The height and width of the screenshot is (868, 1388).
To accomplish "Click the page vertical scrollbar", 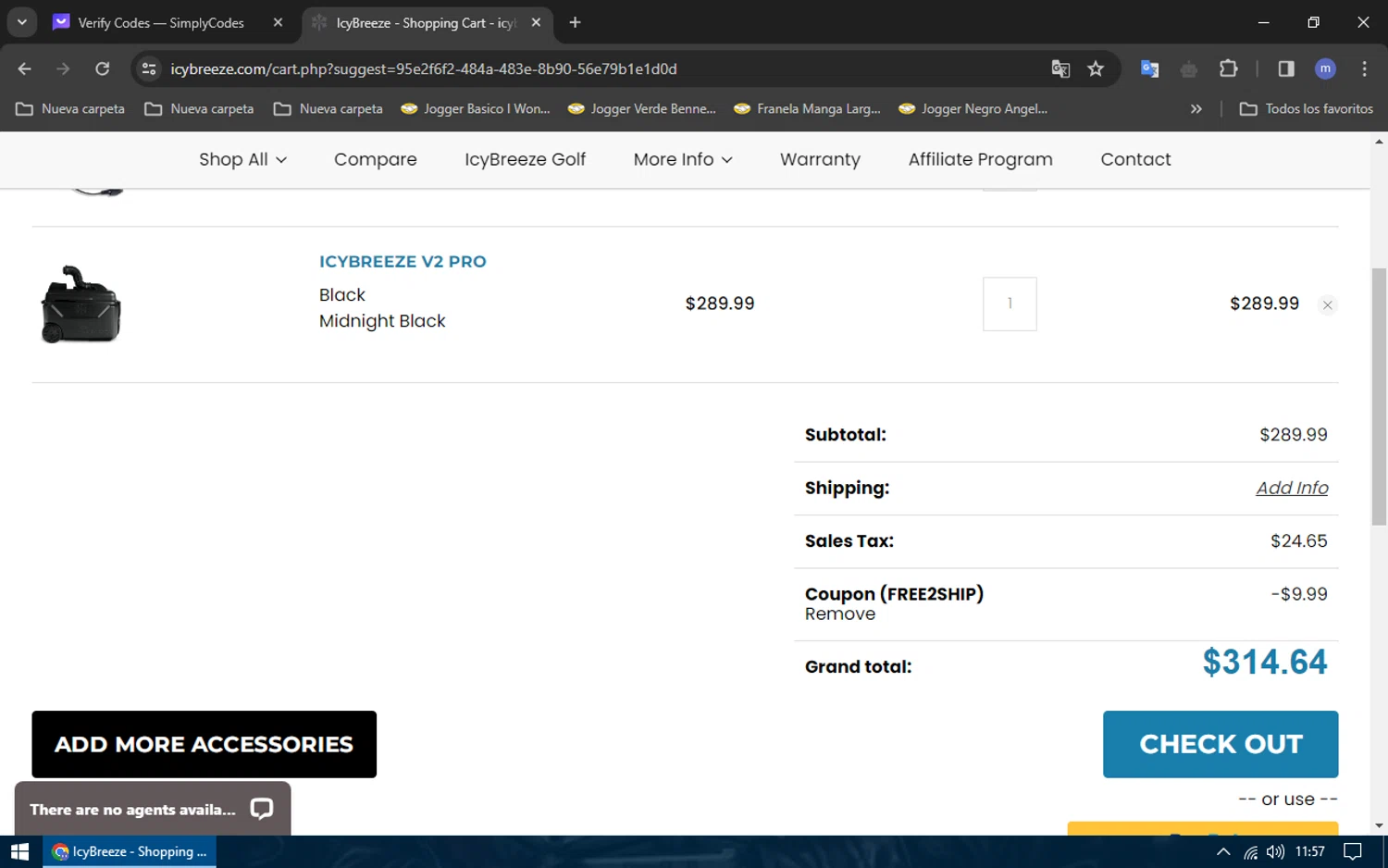I will pyautogui.click(x=1379, y=396).
